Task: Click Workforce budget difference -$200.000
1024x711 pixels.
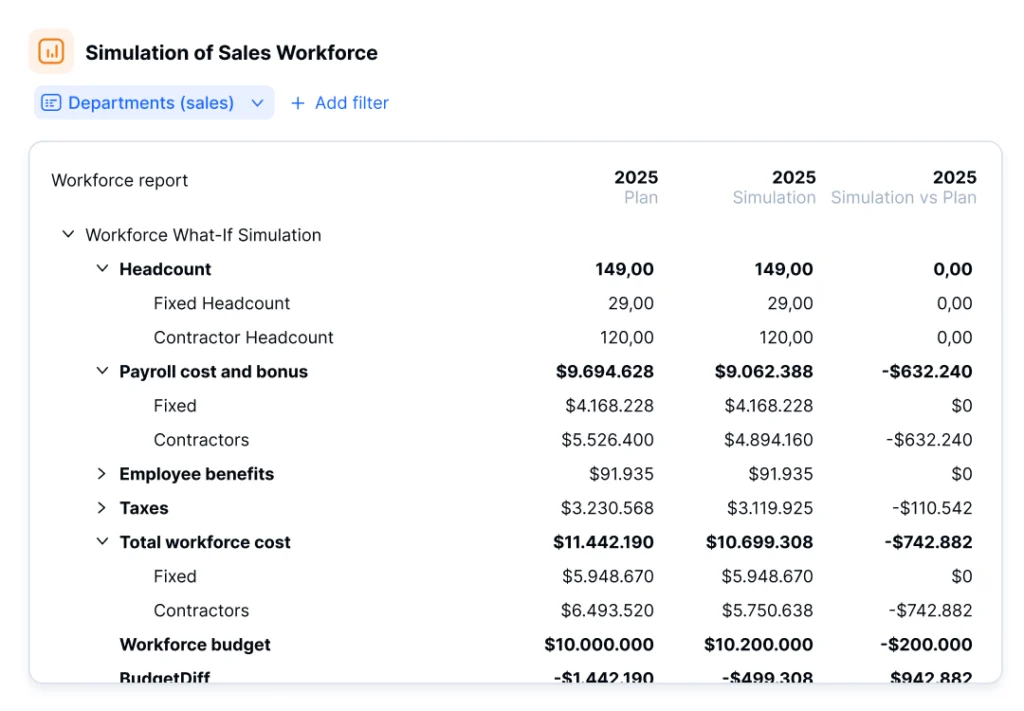Action: [926, 644]
